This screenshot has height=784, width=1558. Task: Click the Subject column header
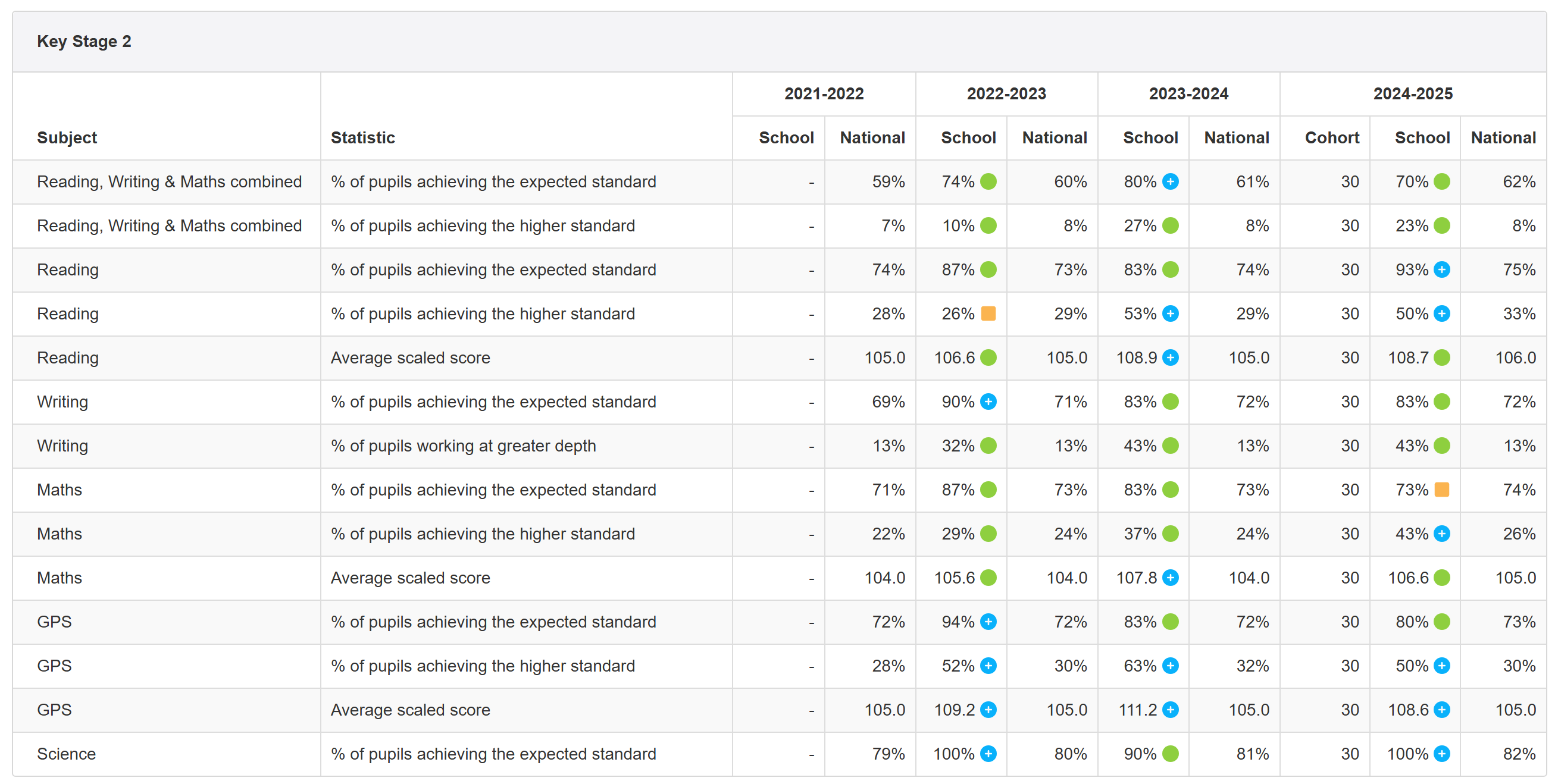point(67,138)
